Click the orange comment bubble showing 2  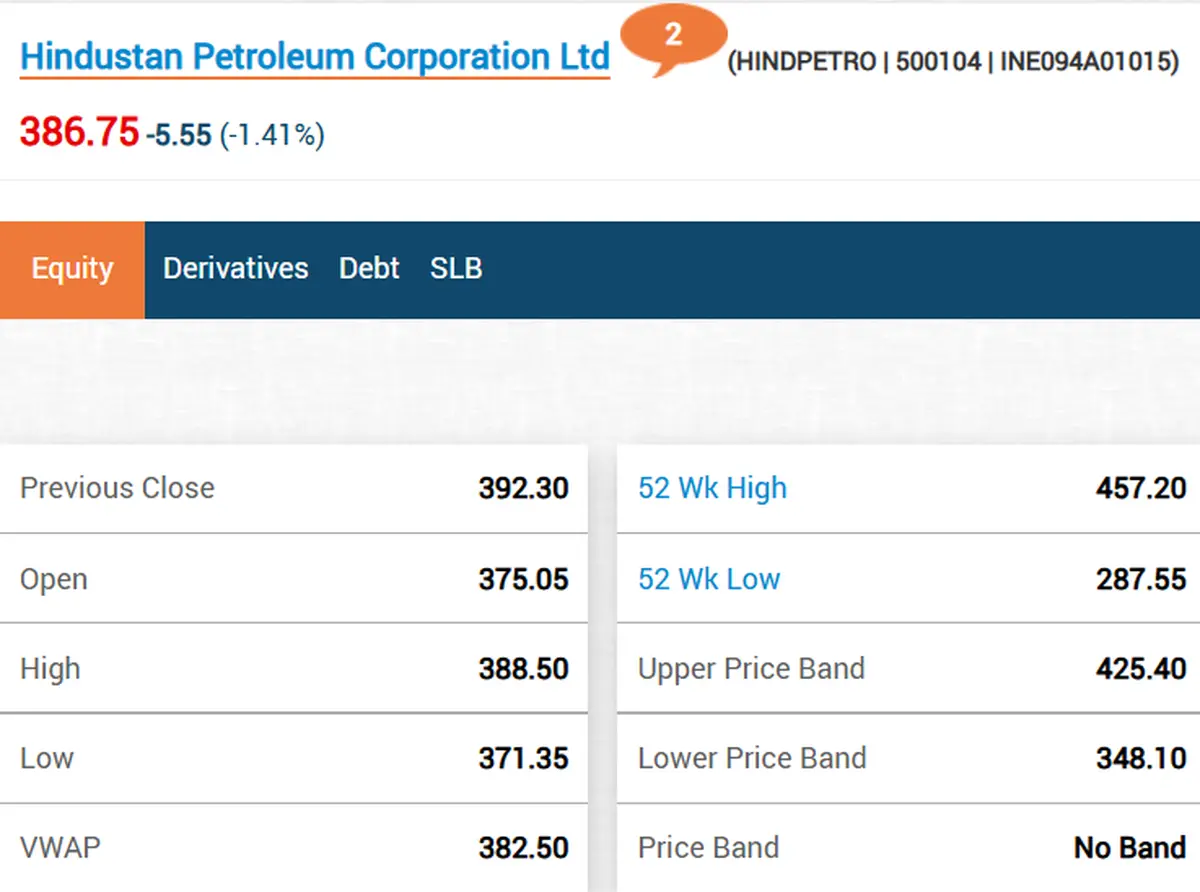point(673,37)
